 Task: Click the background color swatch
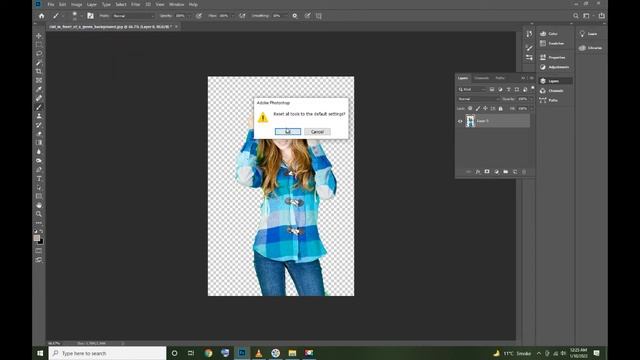(41, 242)
